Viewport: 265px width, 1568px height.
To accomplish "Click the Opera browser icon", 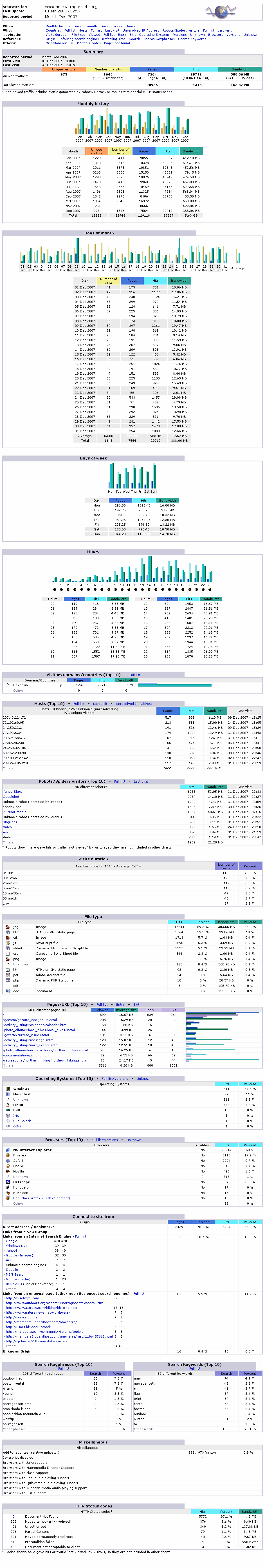I will [7, 1166].
